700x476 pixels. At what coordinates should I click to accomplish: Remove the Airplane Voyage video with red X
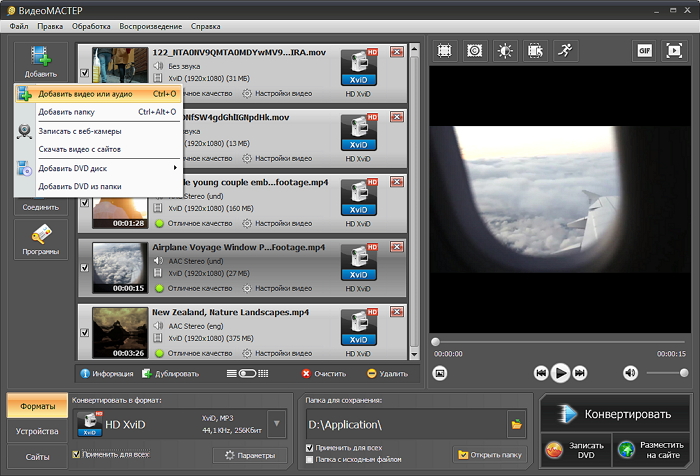pyautogui.click(x=397, y=246)
